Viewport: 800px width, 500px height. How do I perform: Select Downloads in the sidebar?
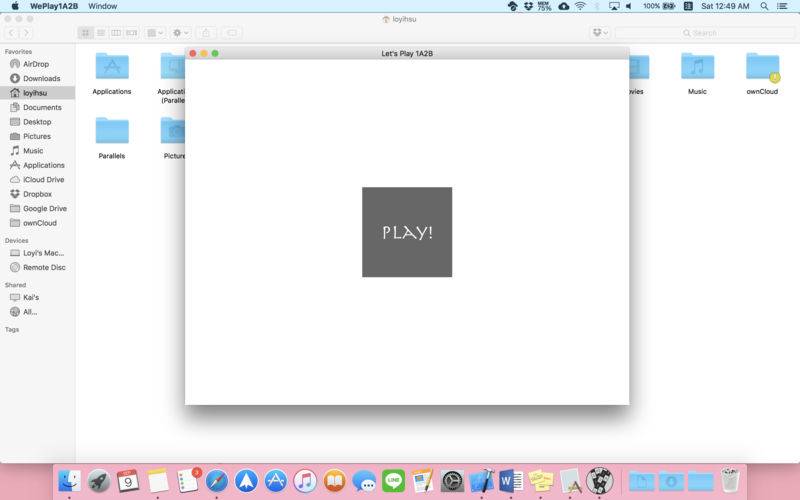41,78
